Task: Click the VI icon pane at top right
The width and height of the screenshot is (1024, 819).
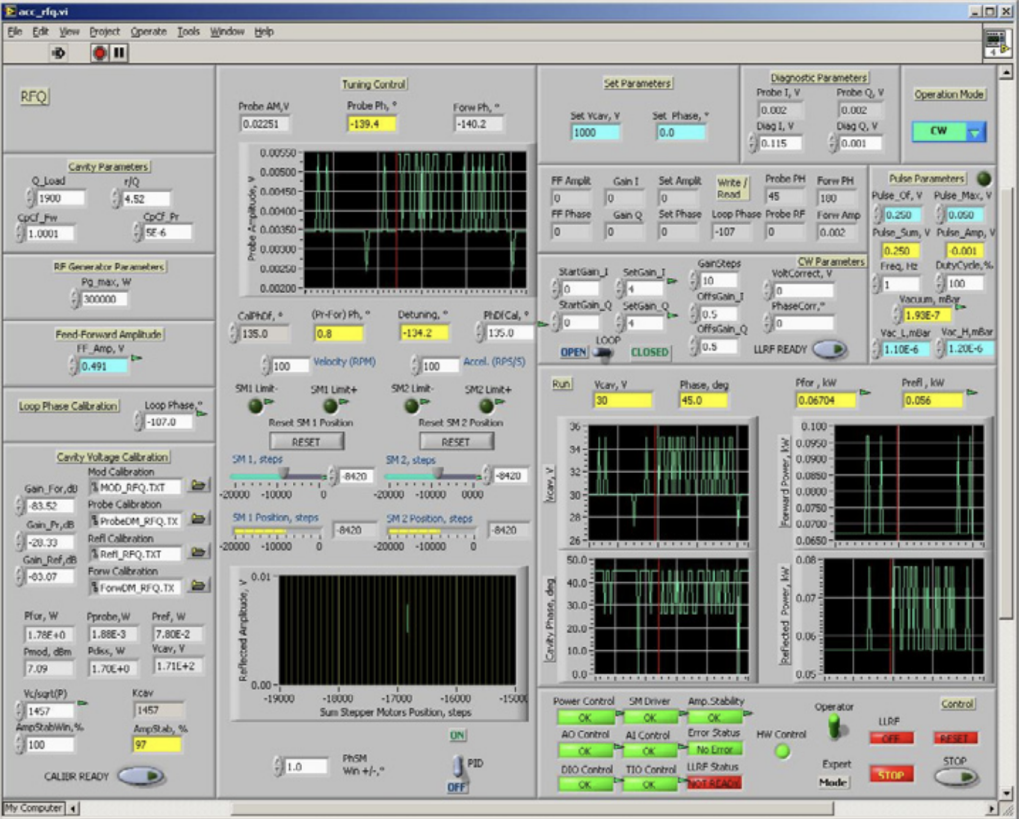Action: [997, 42]
